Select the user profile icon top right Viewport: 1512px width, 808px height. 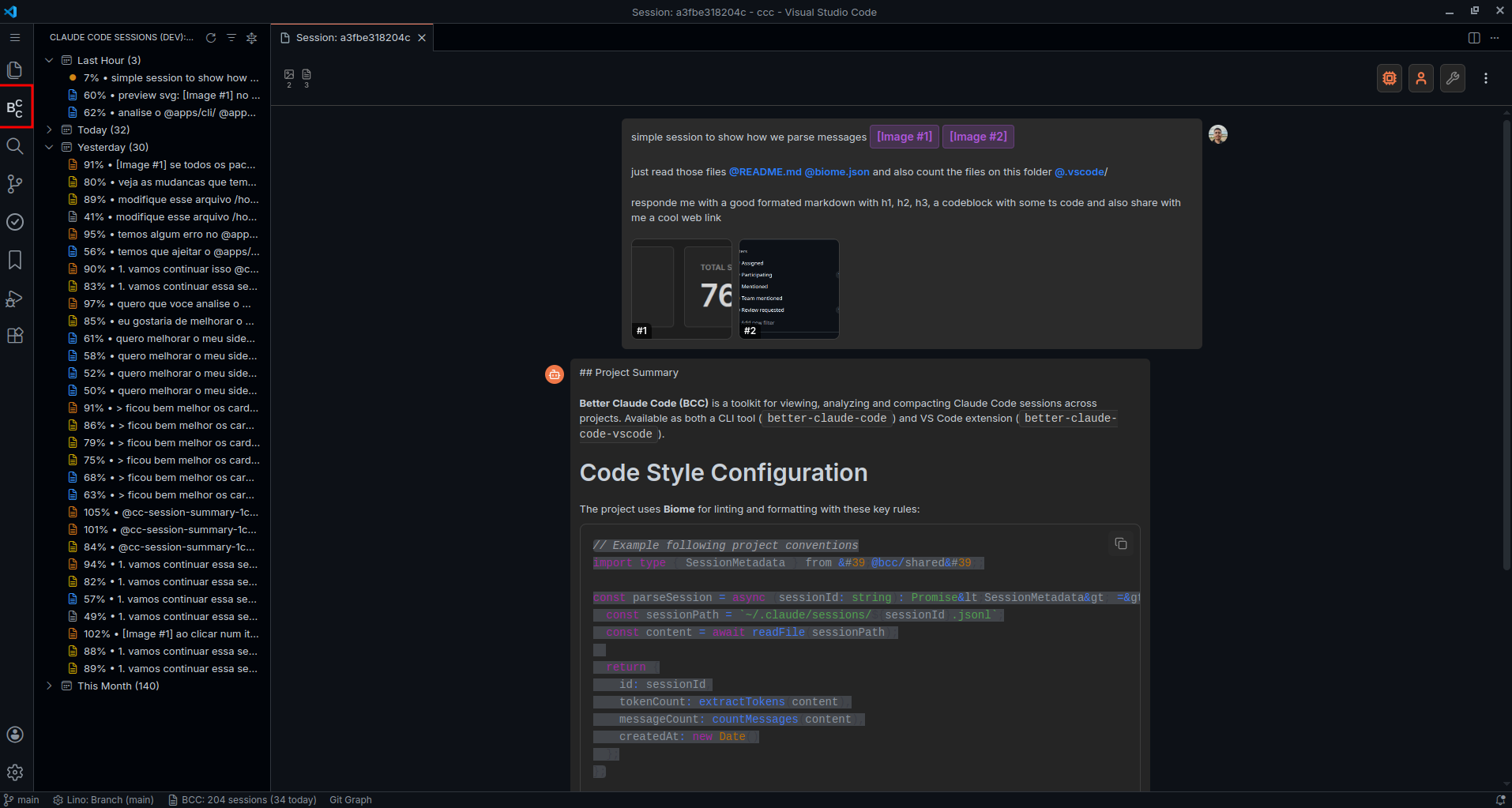[x=1420, y=78]
